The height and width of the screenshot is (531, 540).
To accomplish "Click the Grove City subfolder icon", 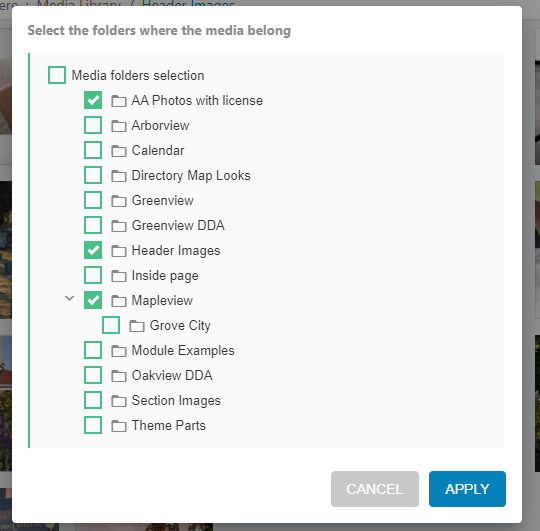I will pyautogui.click(x=137, y=326).
